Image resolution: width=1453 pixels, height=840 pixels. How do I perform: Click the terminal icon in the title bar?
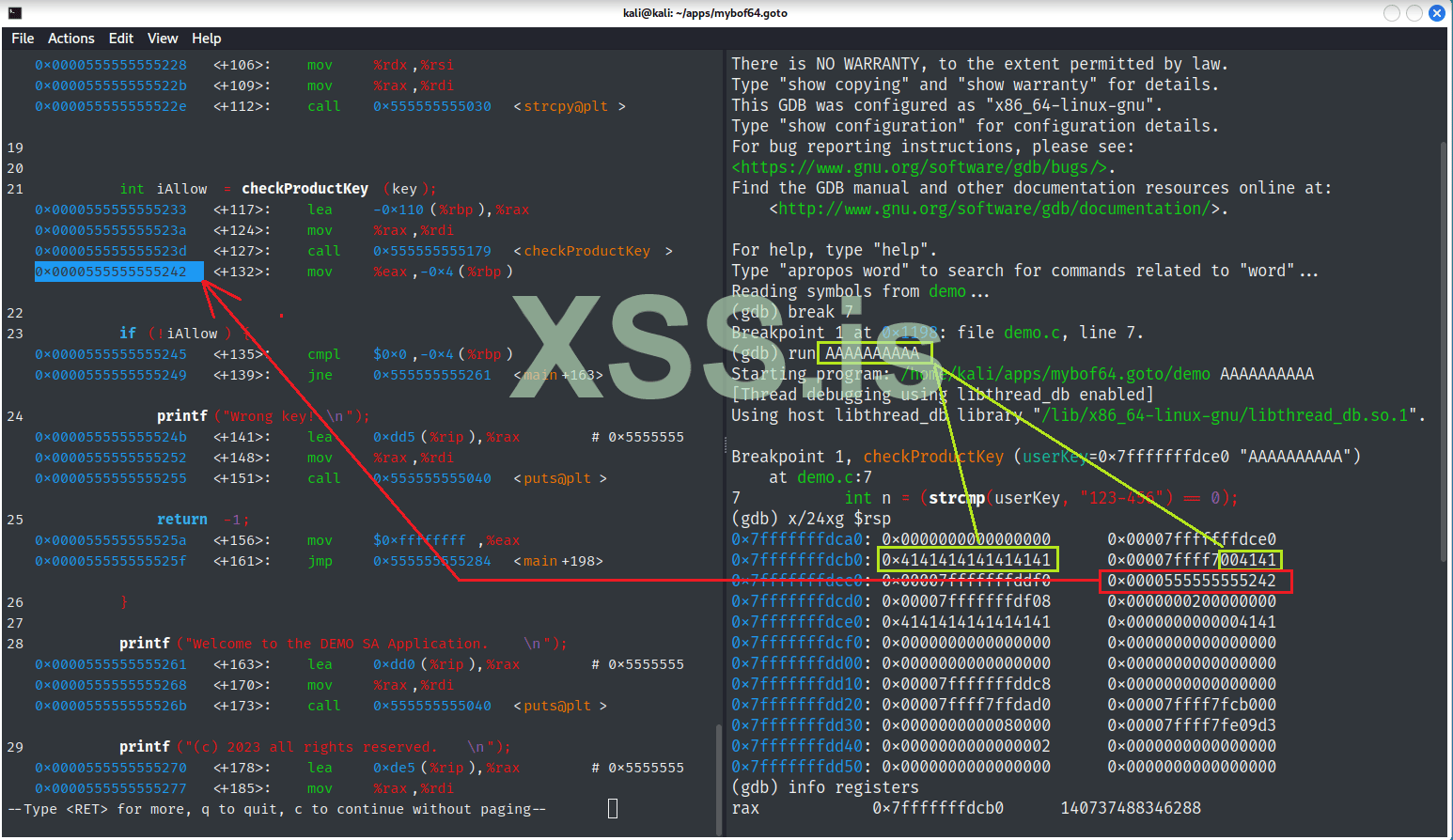14,13
